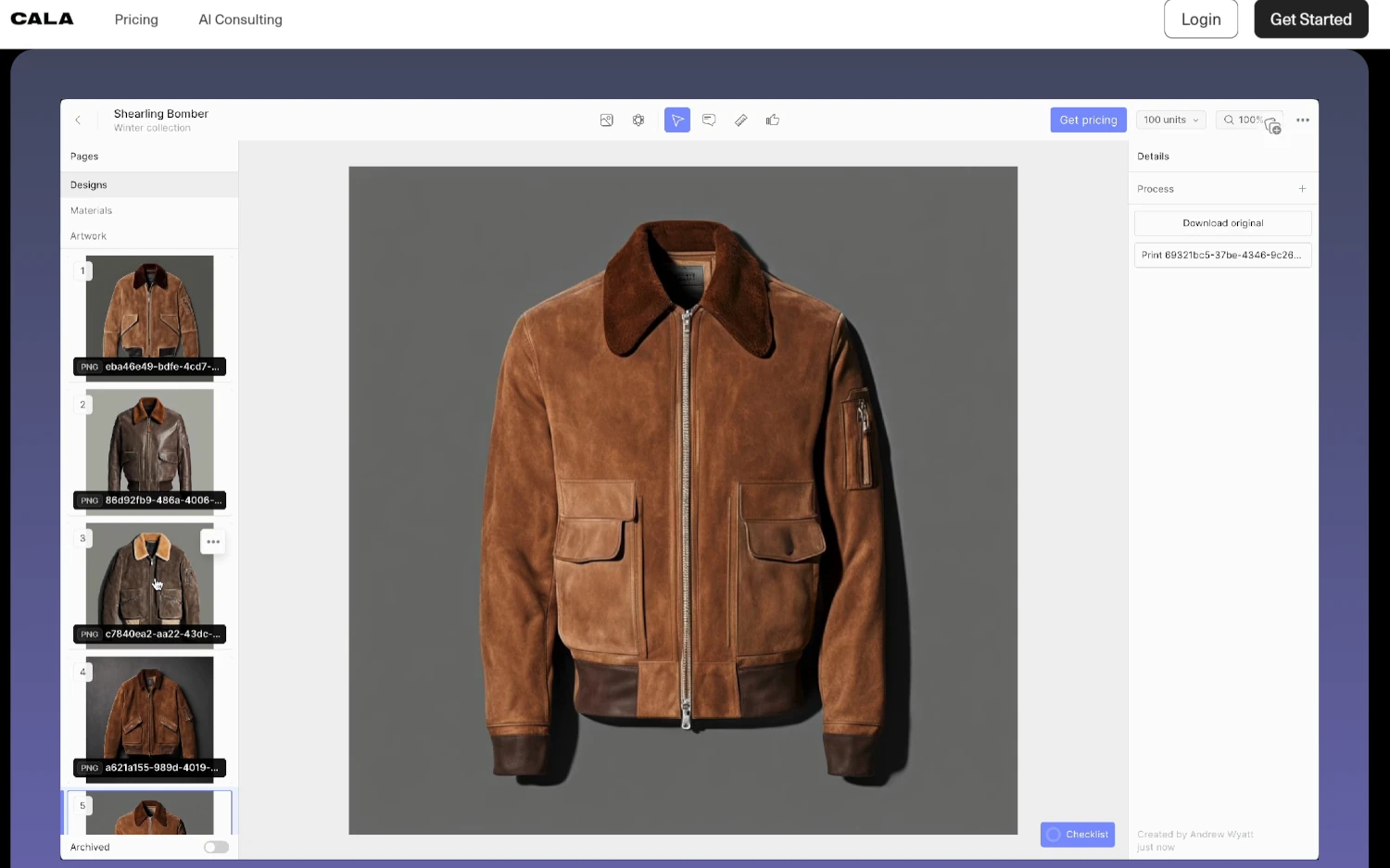Click the atom-shaped AI generate icon
Image resolution: width=1390 pixels, height=868 pixels.
tap(638, 120)
